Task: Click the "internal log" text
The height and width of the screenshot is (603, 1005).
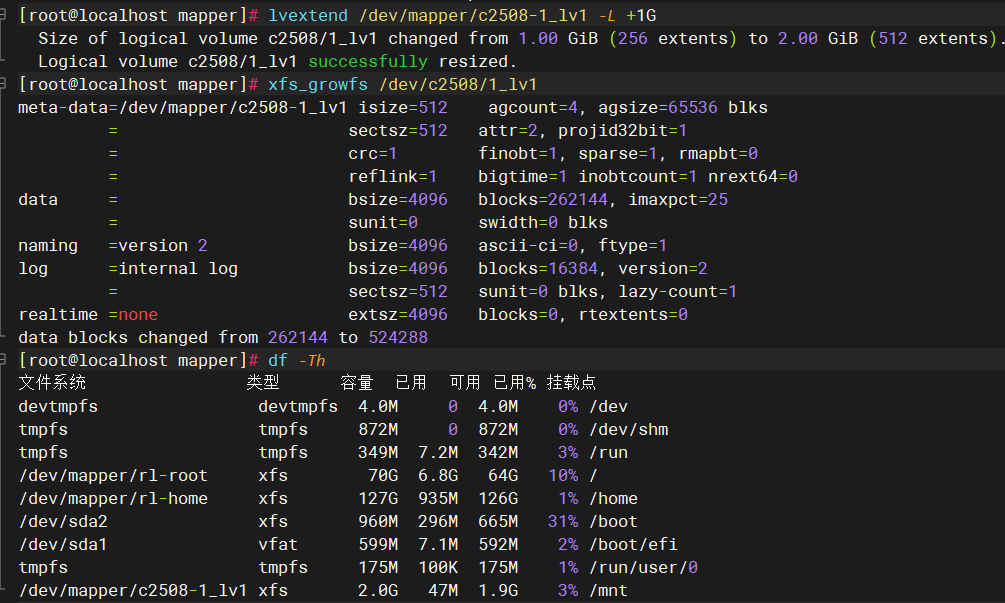Action: coord(178,269)
